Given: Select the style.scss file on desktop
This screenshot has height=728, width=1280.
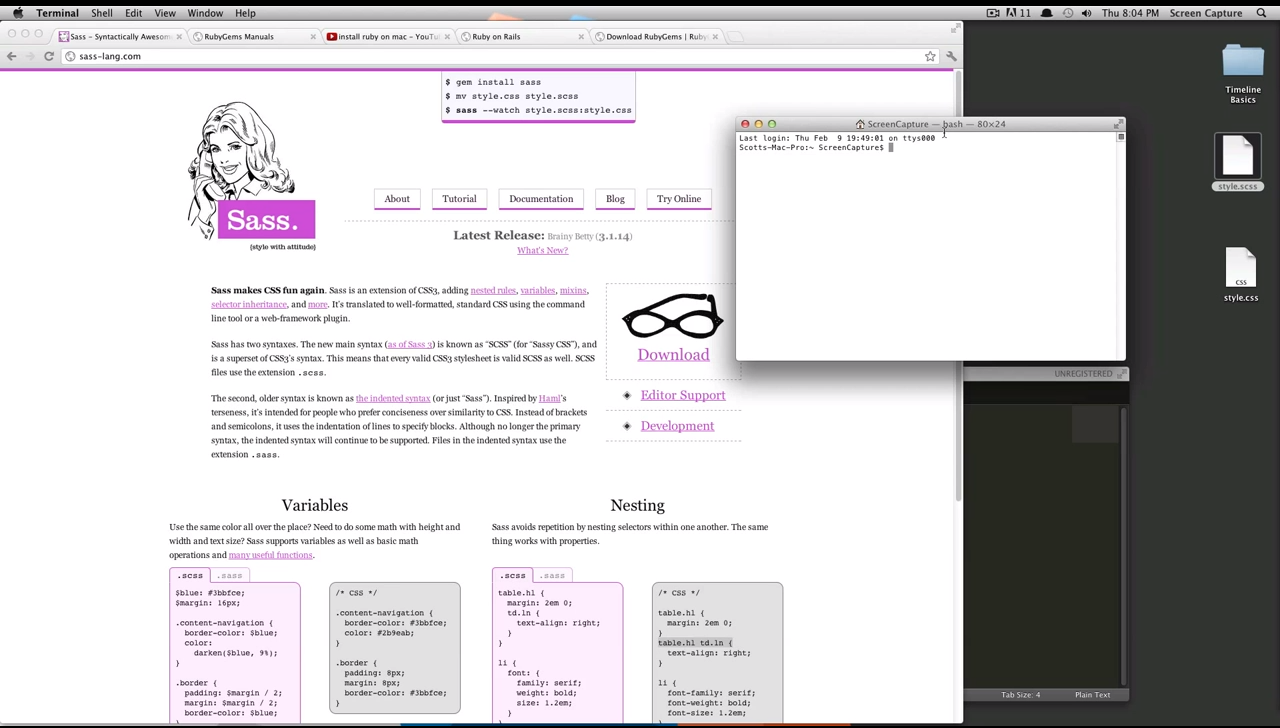Looking at the screenshot, I should [x=1238, y=162].
